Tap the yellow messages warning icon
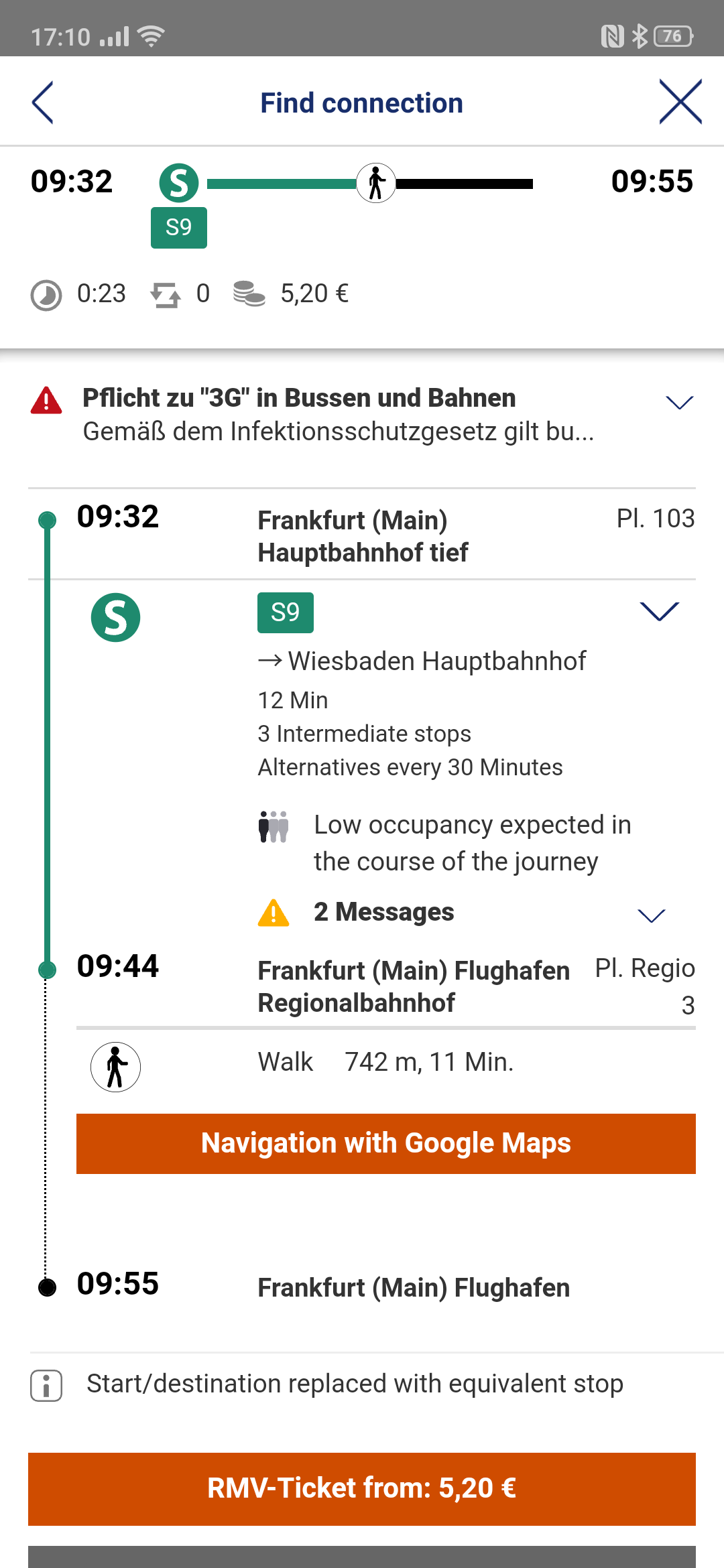Viewport: 724px width, 1568px height. point(274,913)
